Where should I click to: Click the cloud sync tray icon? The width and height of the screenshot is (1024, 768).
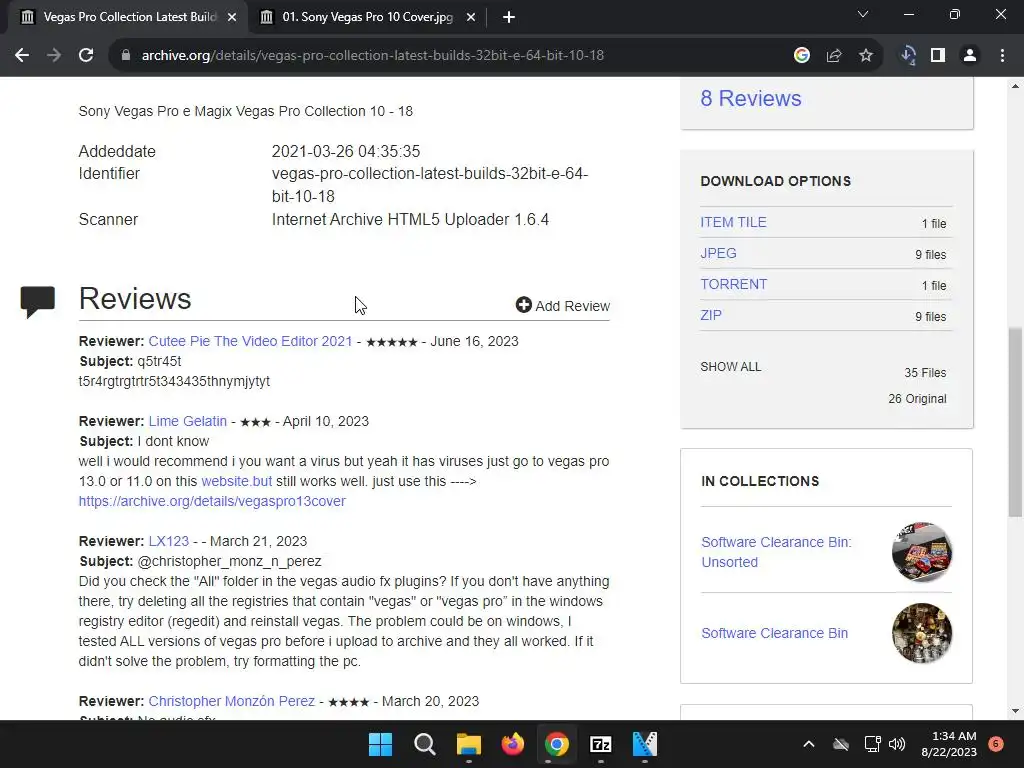click(841, 744)
